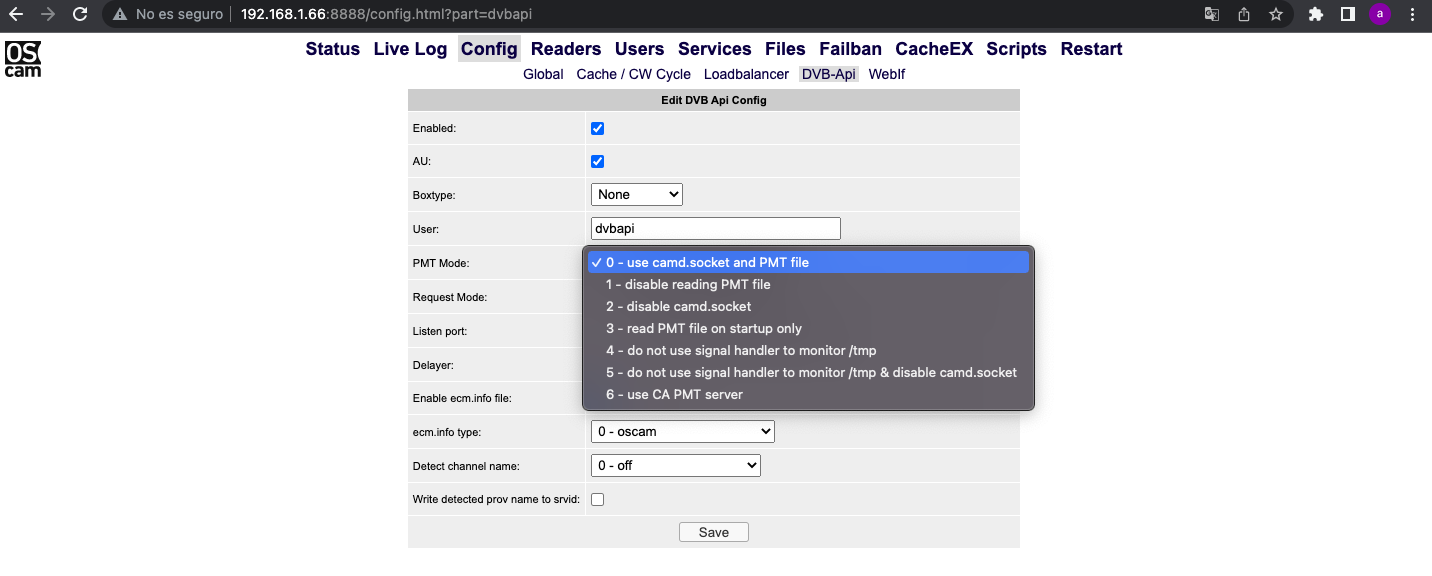Choose 2 - disable camd.socket option
Image resolution: width=1432 pixels, height=576 pixels.
[x=678, y=307]
